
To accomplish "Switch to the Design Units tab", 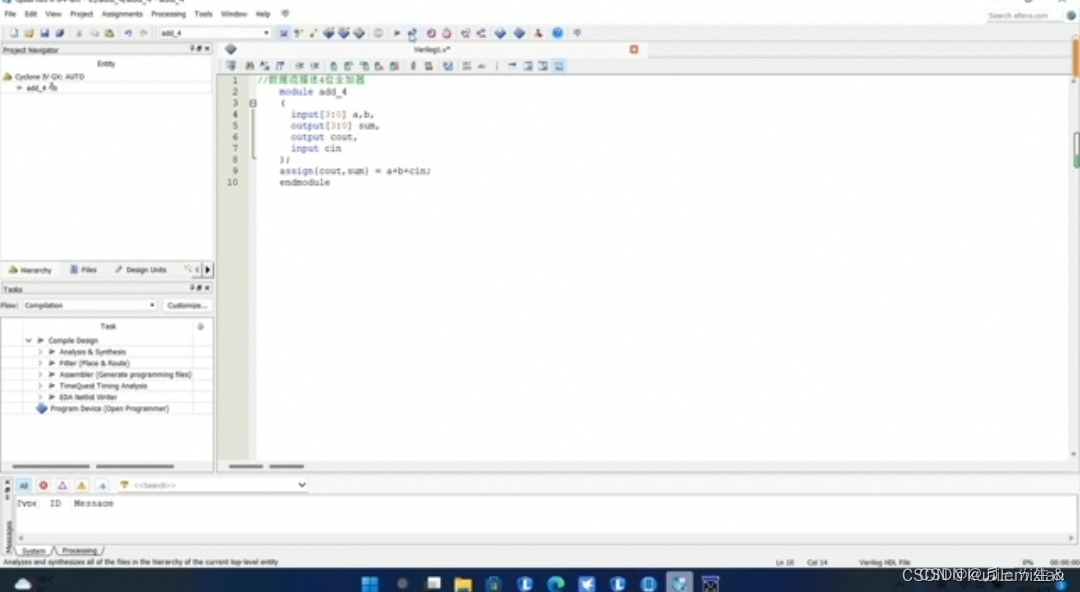I will click(x=141, y=270).
